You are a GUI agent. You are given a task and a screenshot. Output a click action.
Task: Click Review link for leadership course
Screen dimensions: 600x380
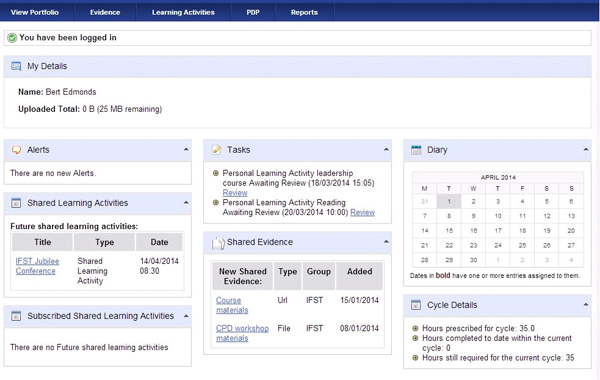235,193
